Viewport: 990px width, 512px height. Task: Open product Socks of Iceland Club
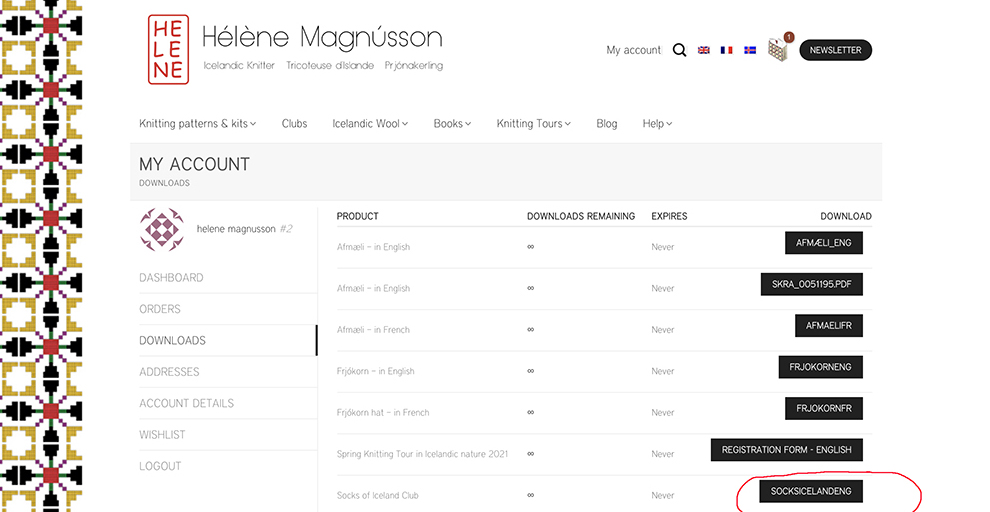378,496
